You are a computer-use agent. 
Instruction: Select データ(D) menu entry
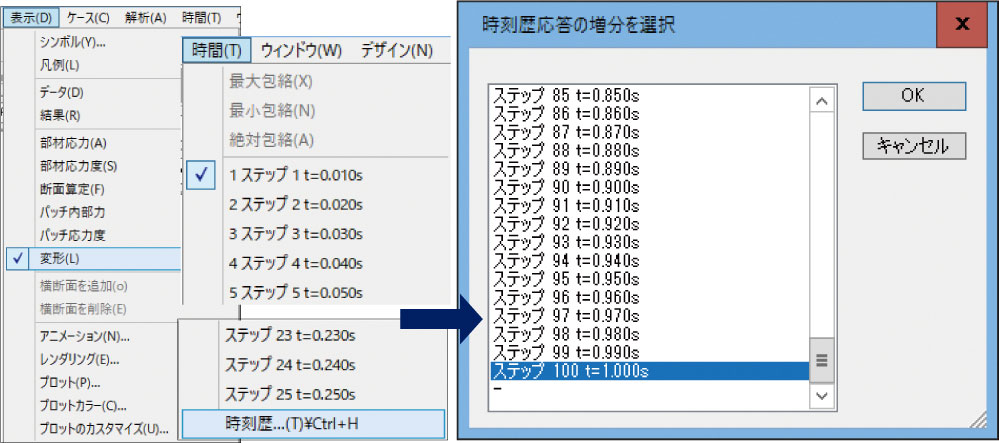pyautogui.click(x=61, y=92)
